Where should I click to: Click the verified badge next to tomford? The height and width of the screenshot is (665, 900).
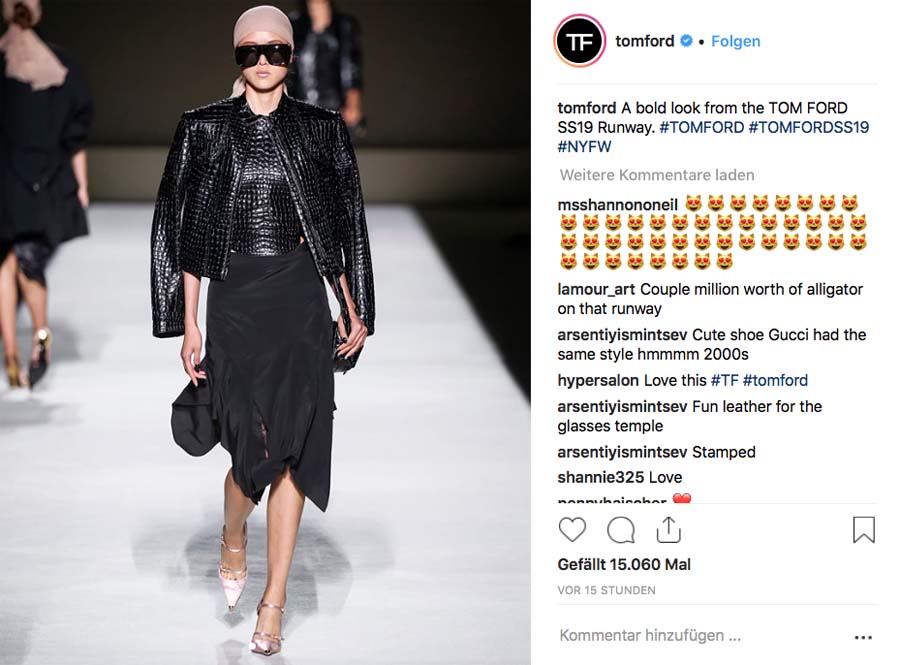pos(686,41)
